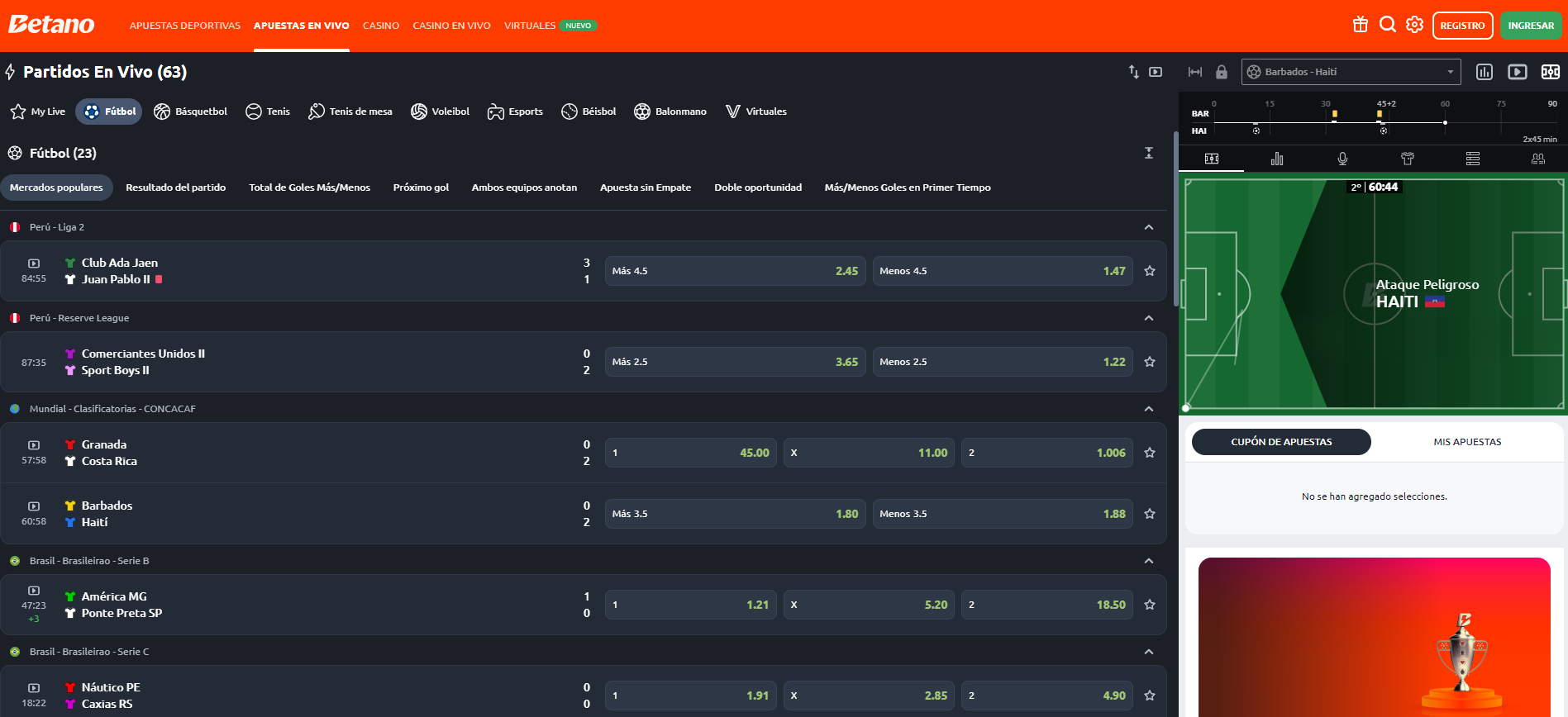Open the microphone commentary tab

pos(1342,159)
